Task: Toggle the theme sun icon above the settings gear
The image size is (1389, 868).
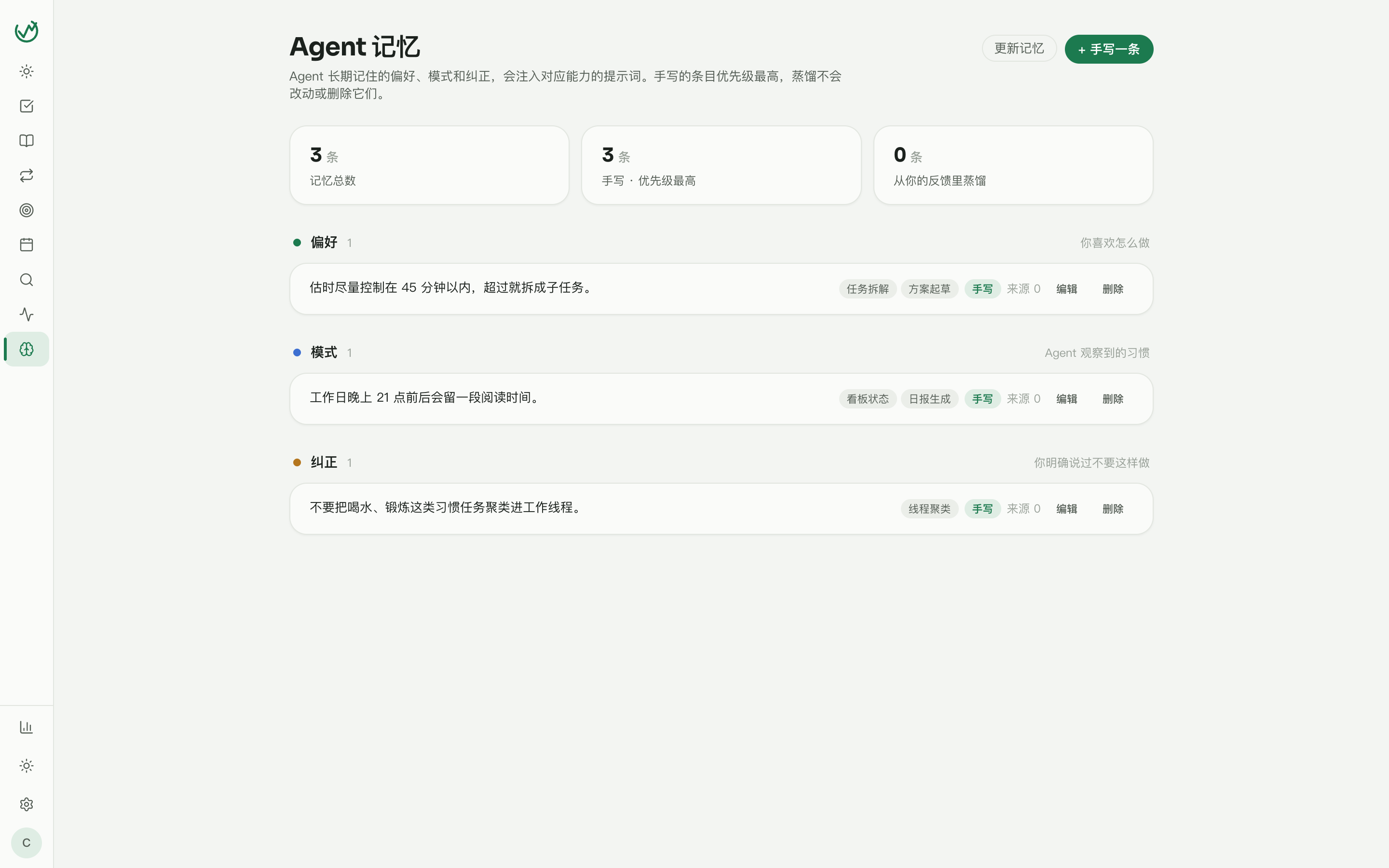Action: point(27,766)
